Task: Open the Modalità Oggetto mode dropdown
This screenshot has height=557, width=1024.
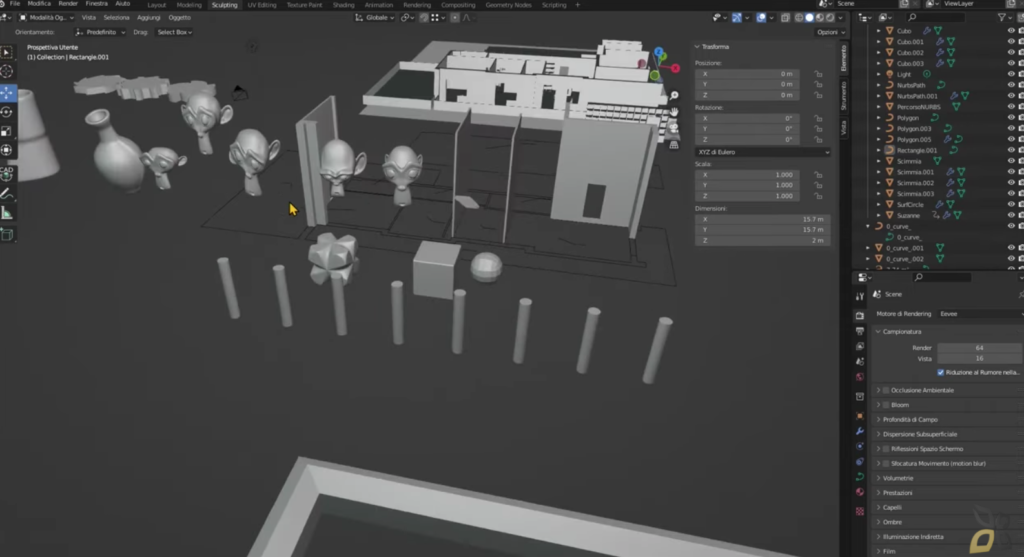Action: click(46, 18)
